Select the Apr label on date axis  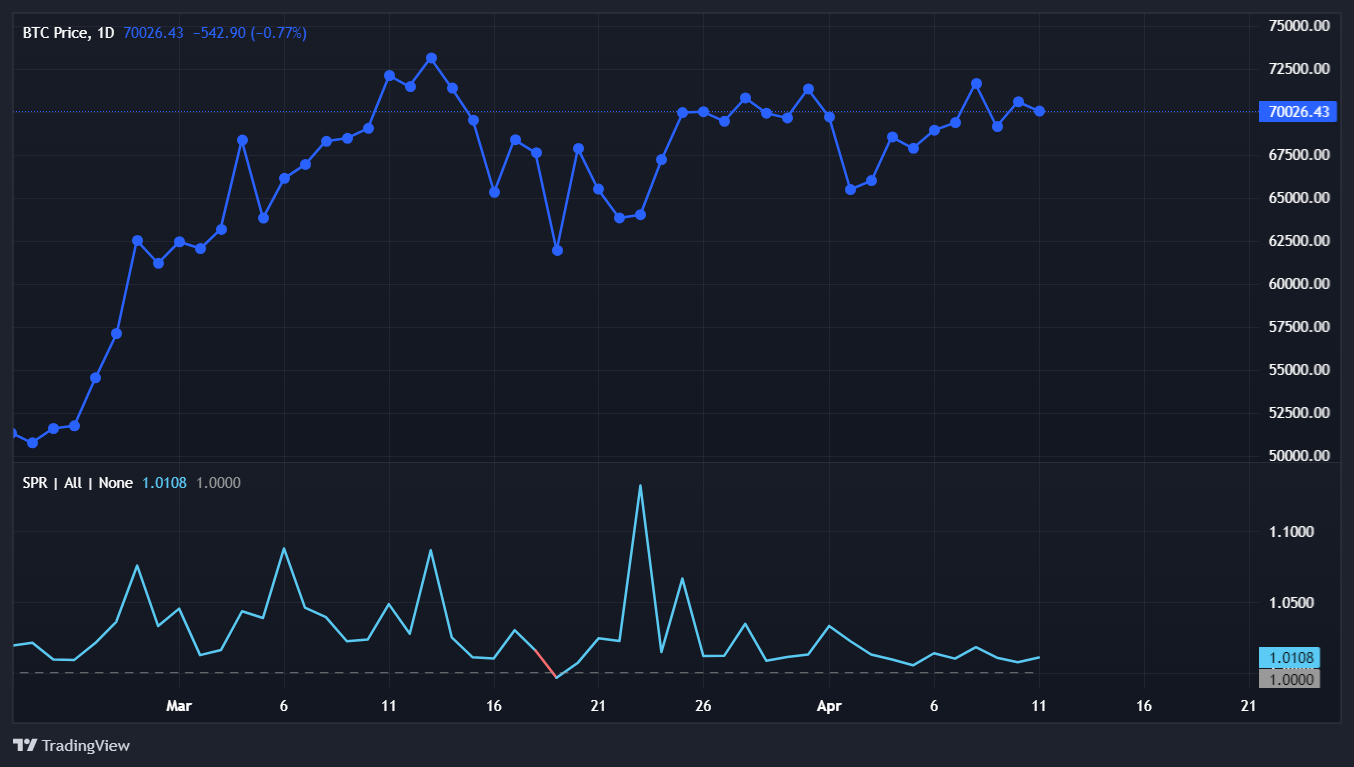tap(829, 706)
